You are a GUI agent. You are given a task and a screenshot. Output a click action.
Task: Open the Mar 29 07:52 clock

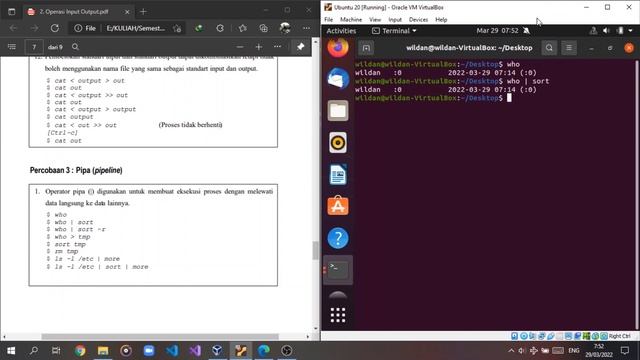(x=497, y=31)
